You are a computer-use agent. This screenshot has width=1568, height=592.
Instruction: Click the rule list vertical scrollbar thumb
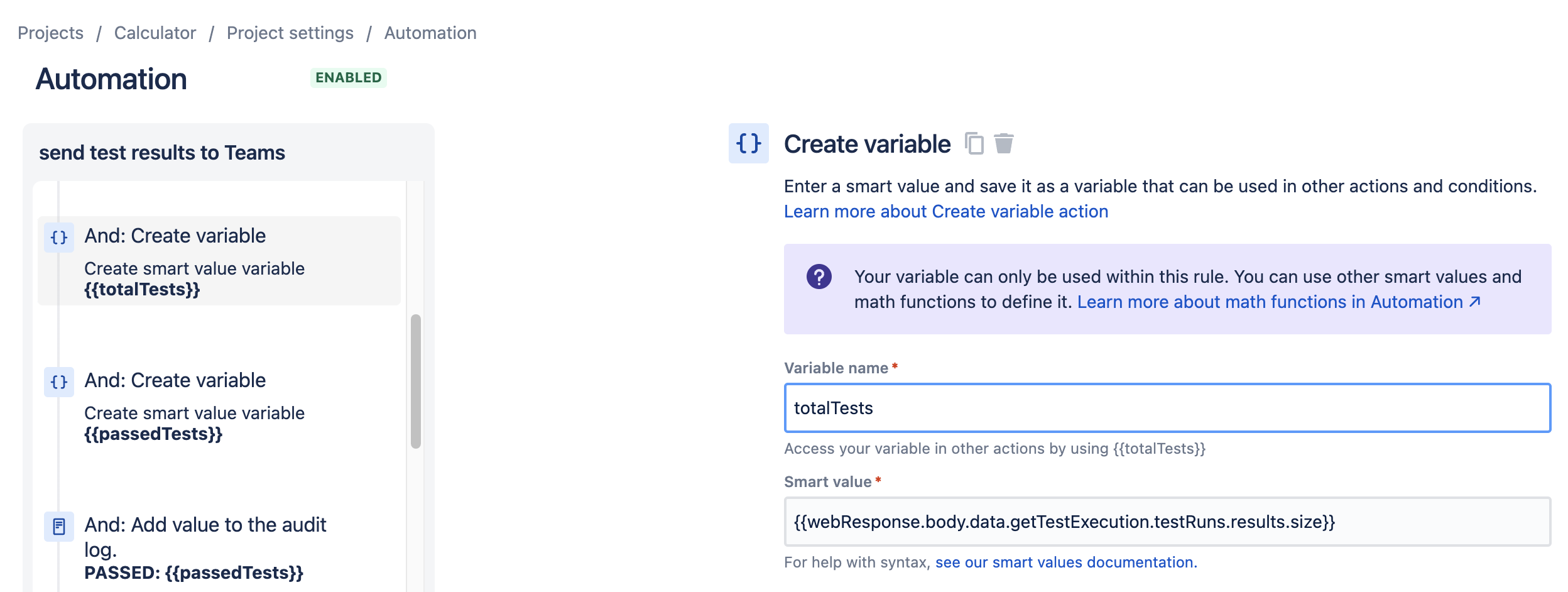click(x=416, y=381)
